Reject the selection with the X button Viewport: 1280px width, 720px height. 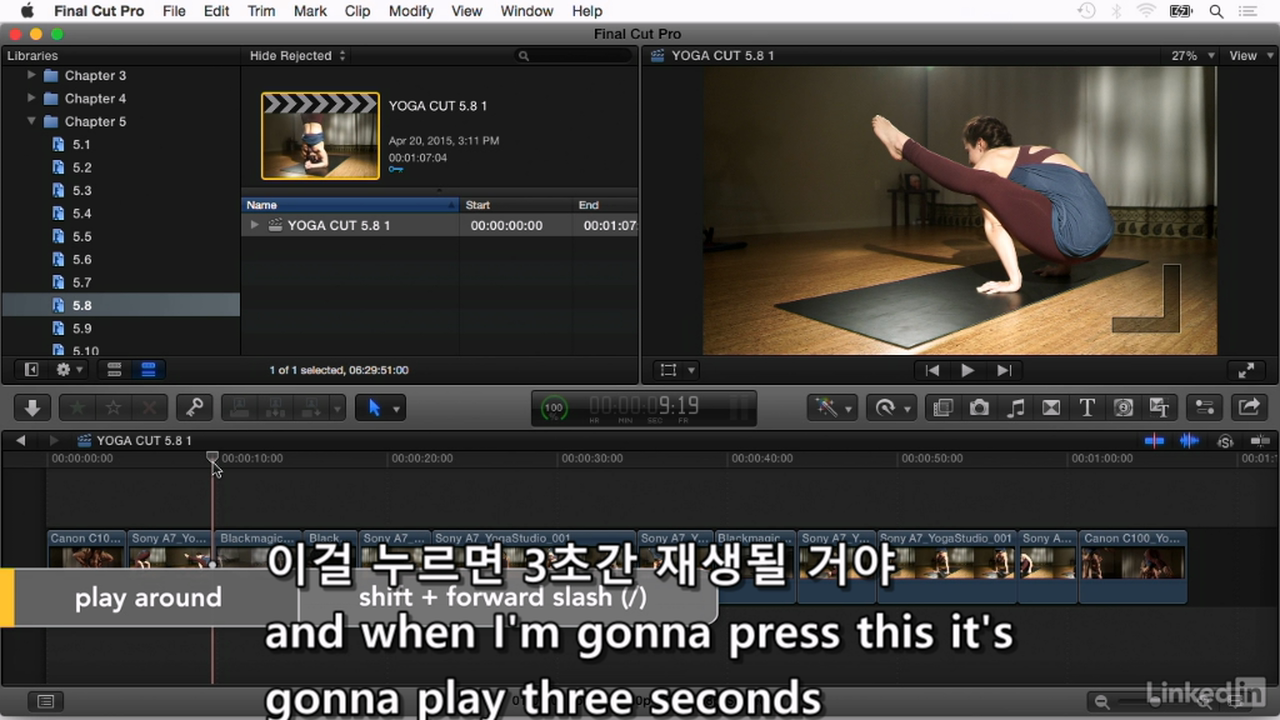[x=149, y=407]
